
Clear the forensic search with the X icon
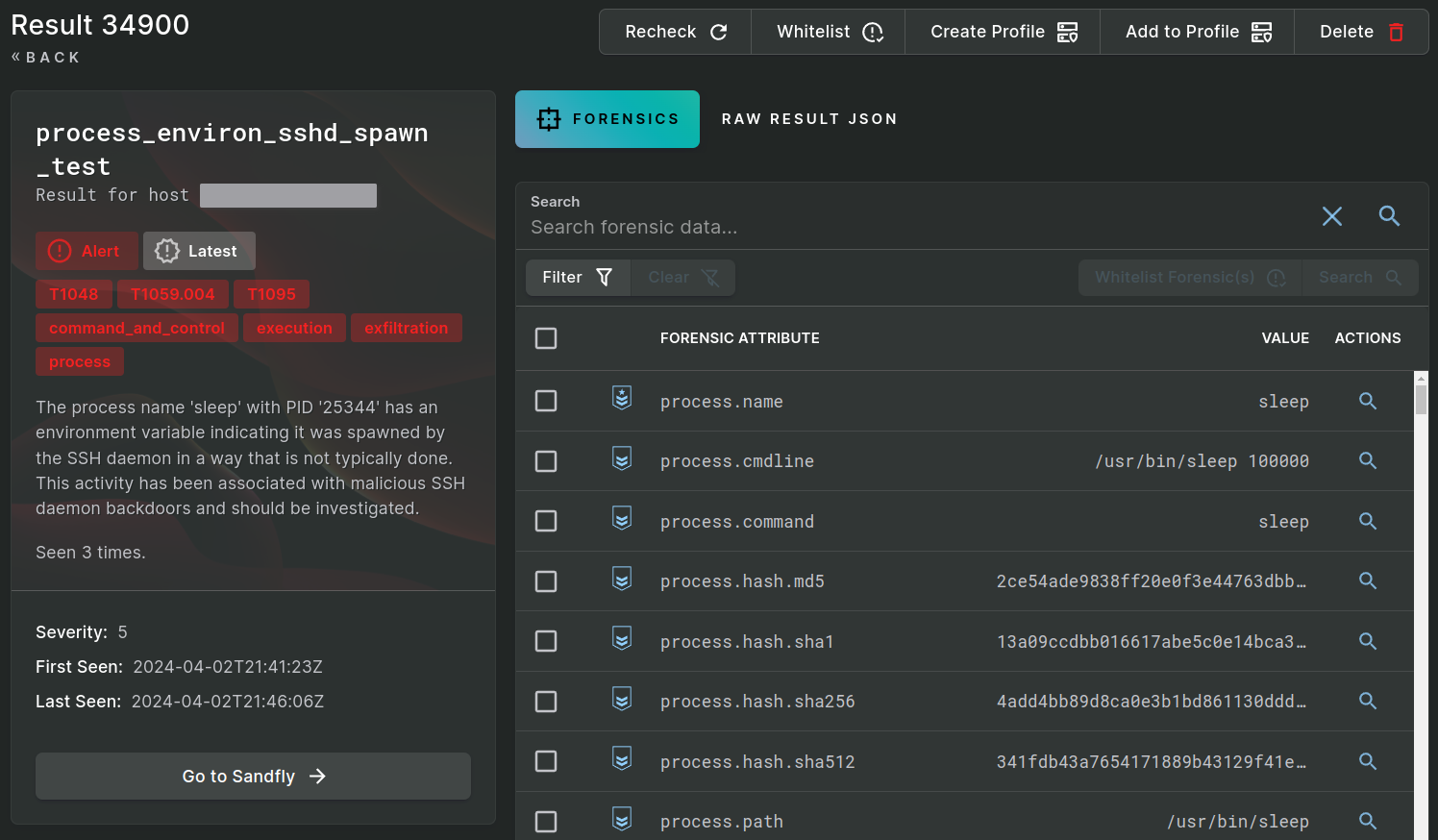(x=1331, y=216)
